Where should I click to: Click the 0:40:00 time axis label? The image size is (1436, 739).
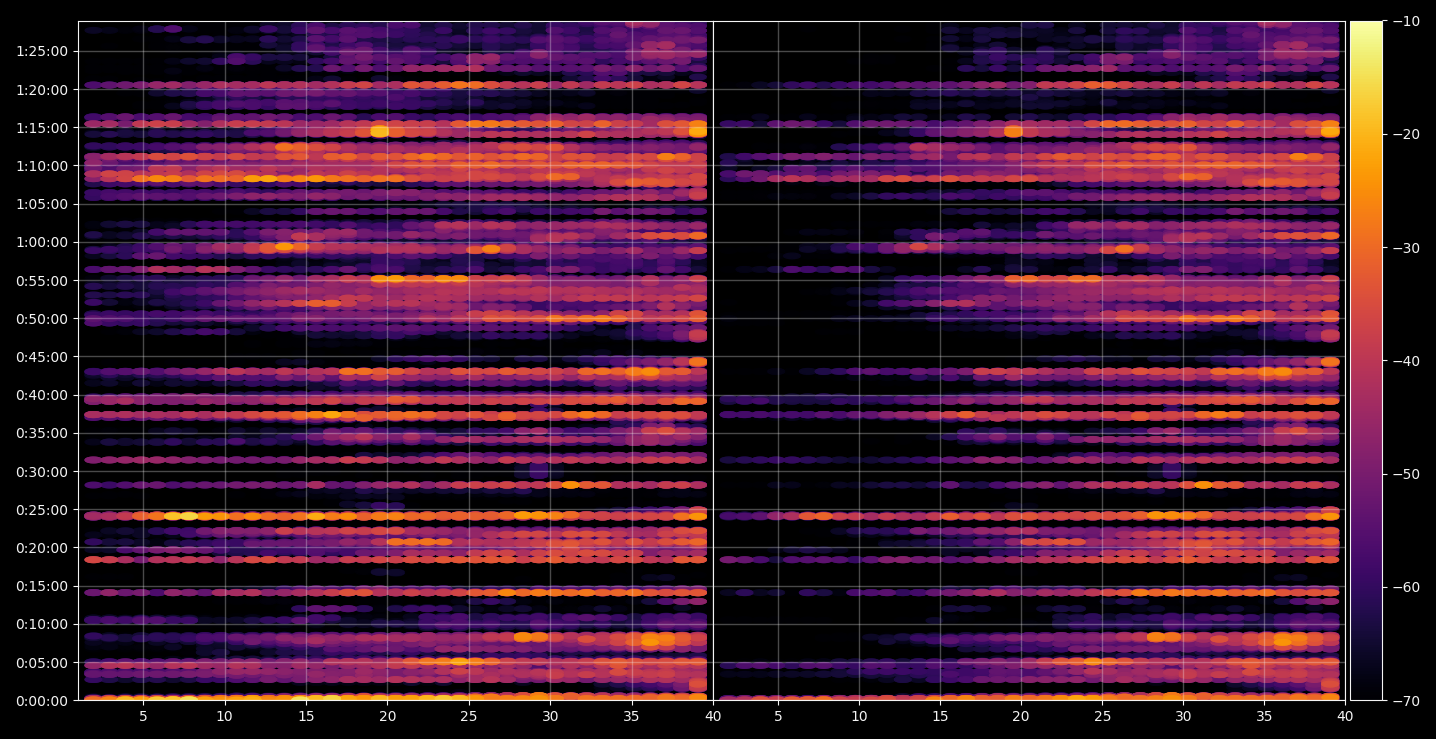[x=42, y=395]
